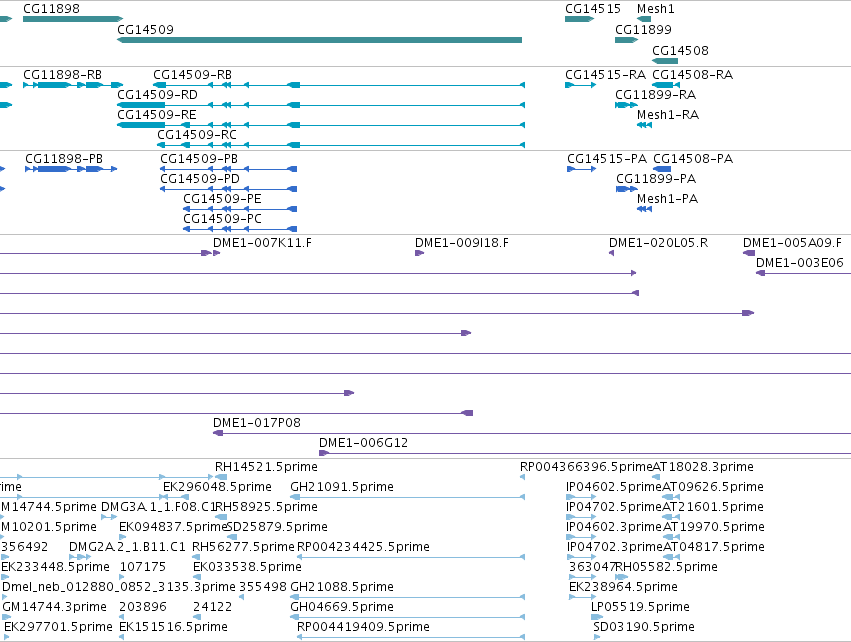851x642 pixels.
Task: Click the Mesh1 gene label
Action: (656, 9)
